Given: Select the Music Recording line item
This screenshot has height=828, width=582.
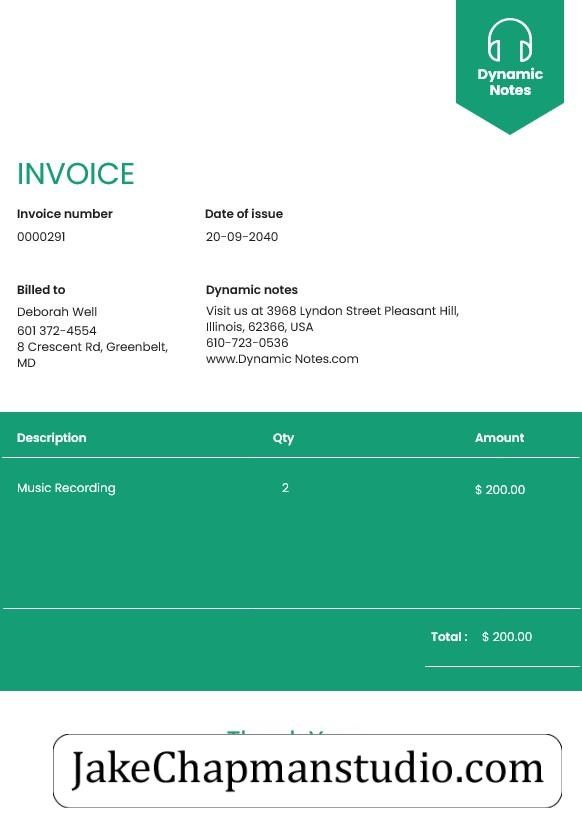Looking at the screenshot, I should pos(66,488).
